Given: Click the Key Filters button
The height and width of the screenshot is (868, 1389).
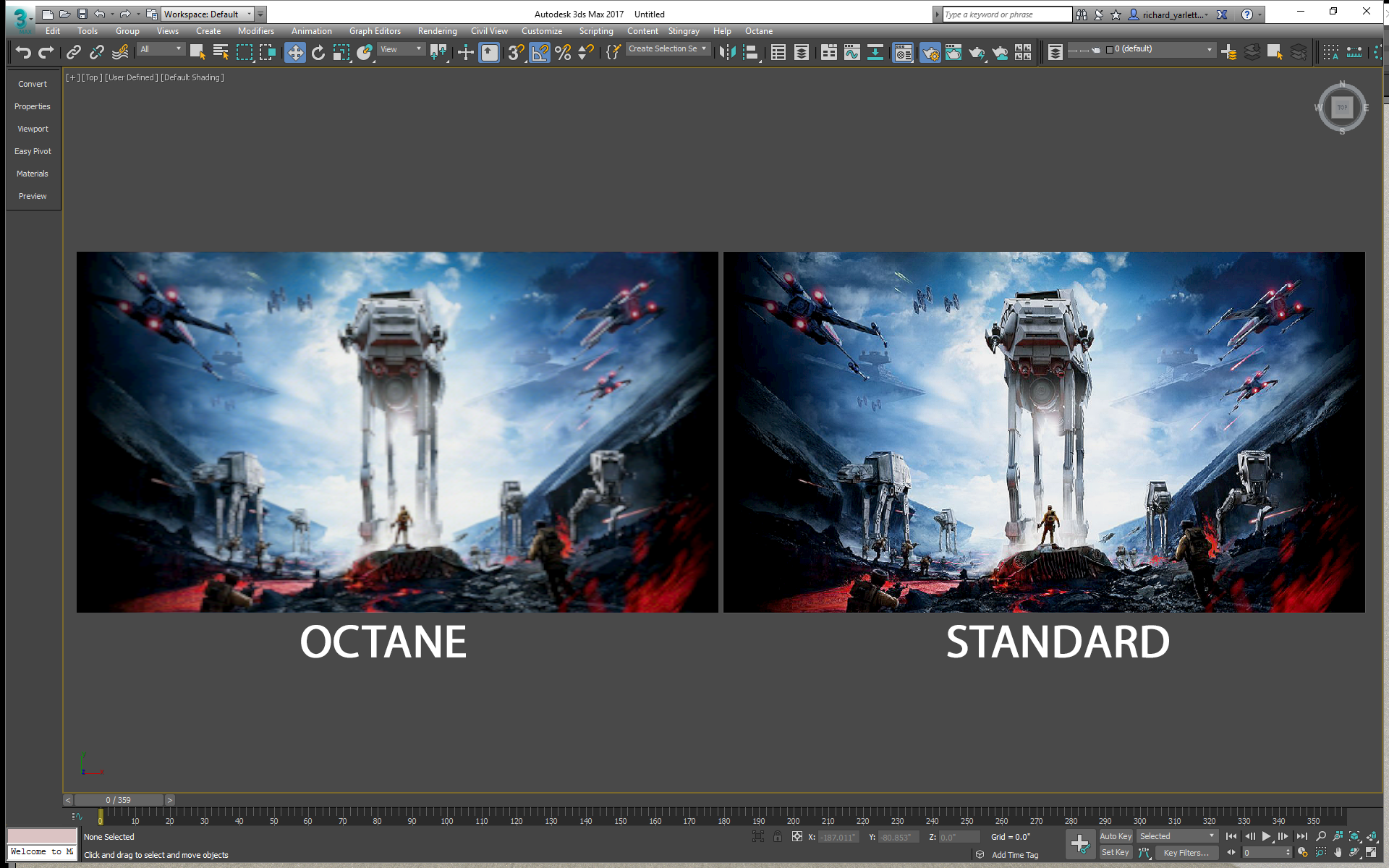Looking at the screenshot, I should (x=1186, y=853).
